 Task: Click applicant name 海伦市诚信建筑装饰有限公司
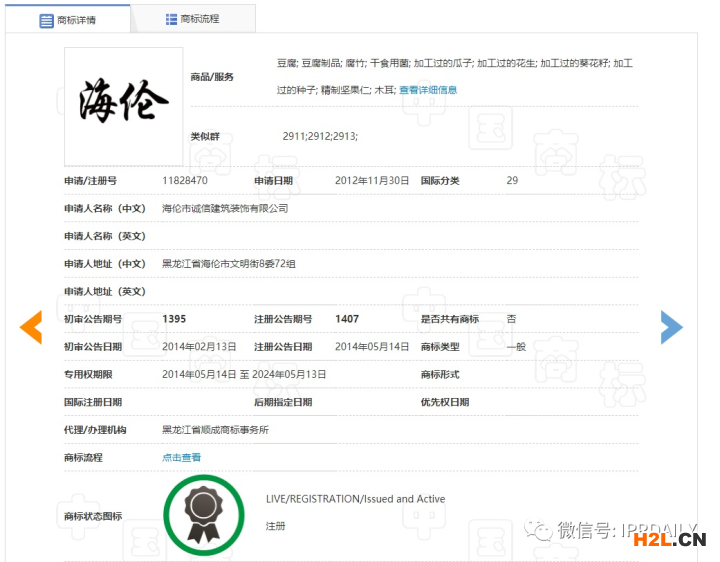tap(225, 208)
